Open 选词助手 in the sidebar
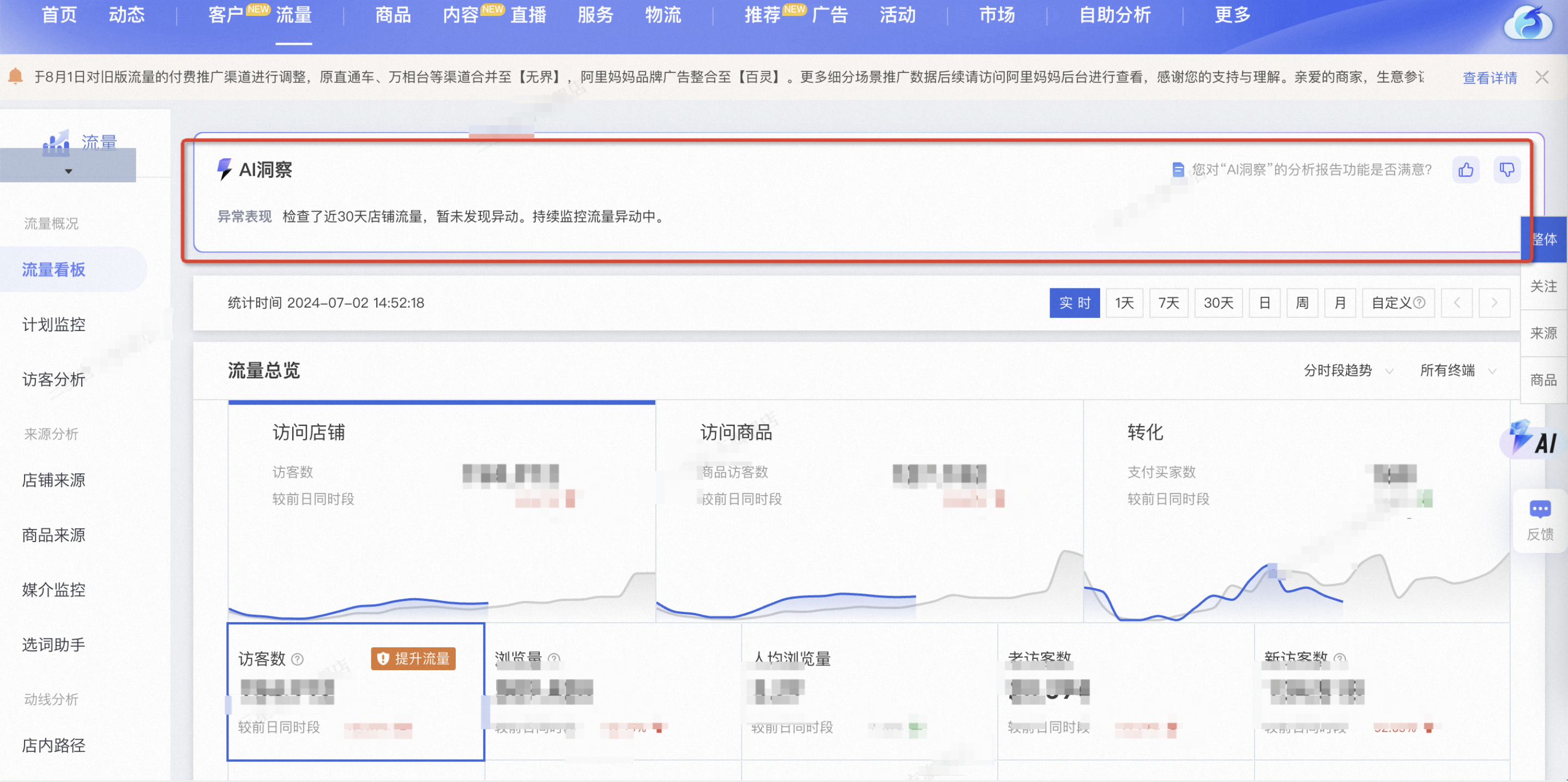This screenshot has height=782, width=1568. pos(53,645)
